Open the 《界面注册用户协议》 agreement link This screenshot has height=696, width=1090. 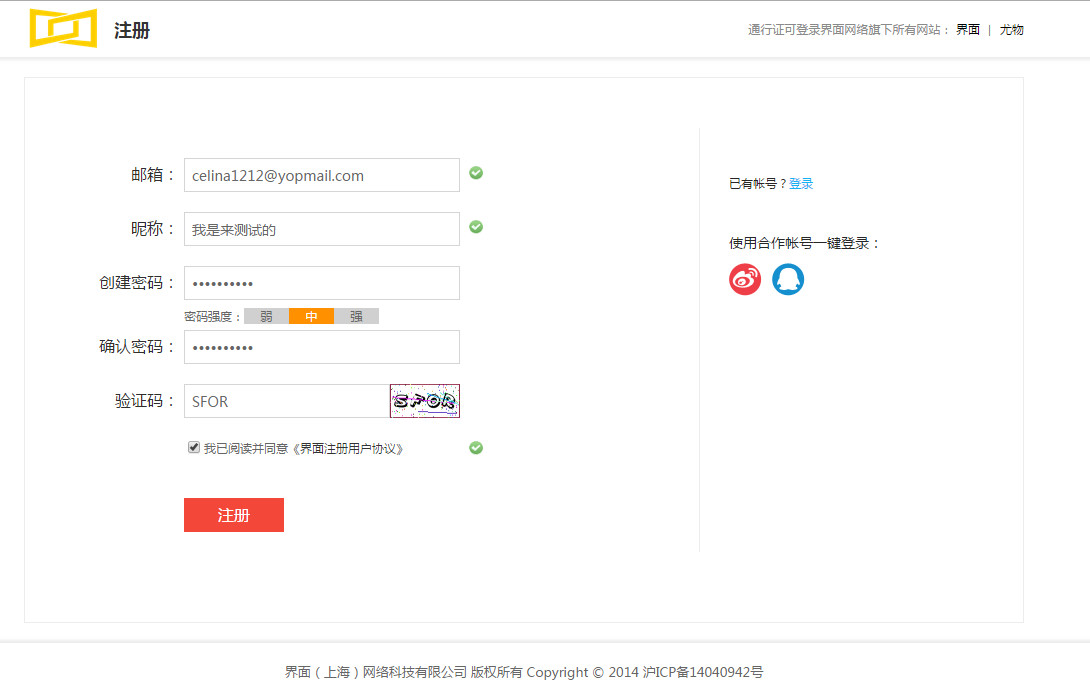coord(348,449)
